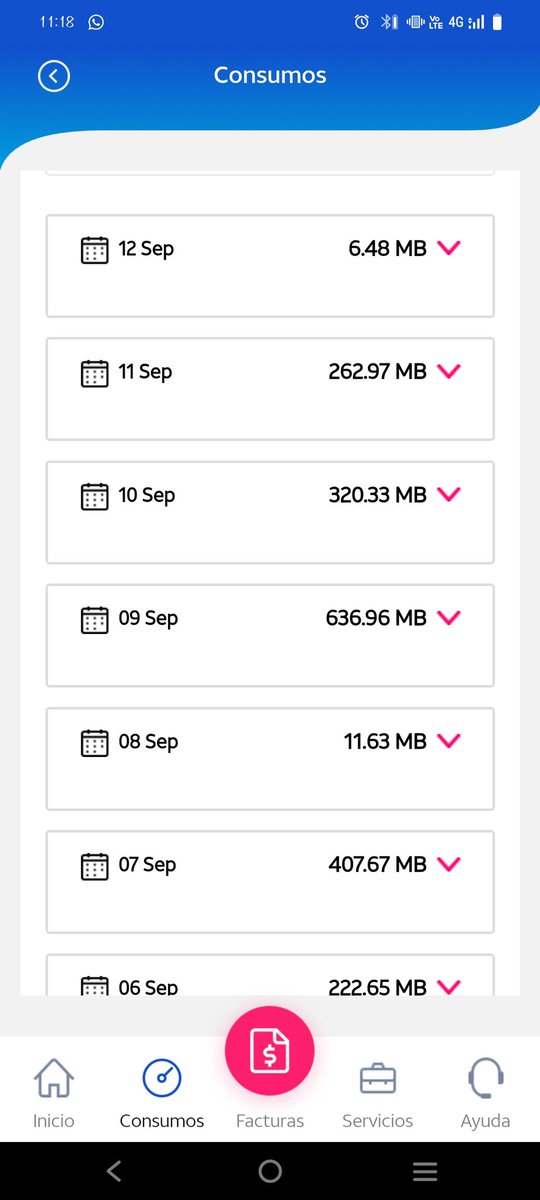Switch to the Servicios tab label

coord(378,1121)
